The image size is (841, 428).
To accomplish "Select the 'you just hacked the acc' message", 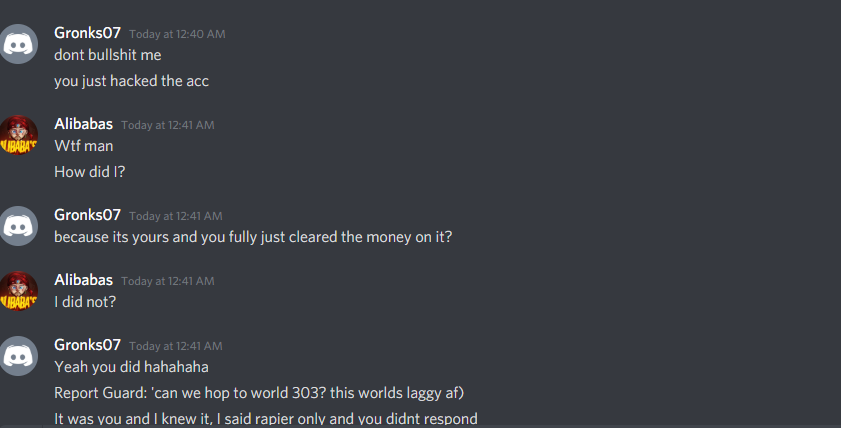I will tap(131, 81).
